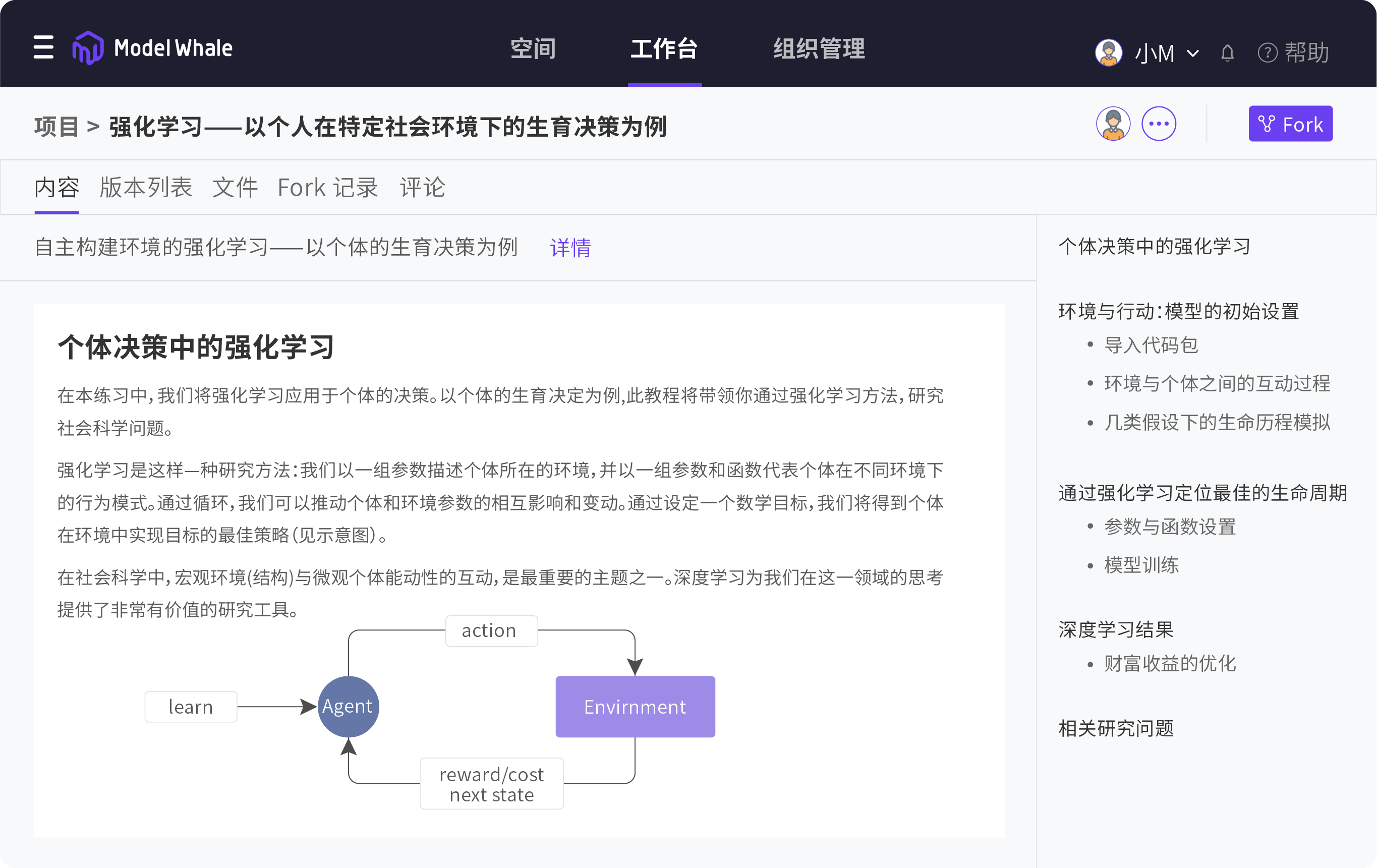Click the Envirnment box in the diagram
This screenshot has width=1377, height=868.
tap(636, 707)
